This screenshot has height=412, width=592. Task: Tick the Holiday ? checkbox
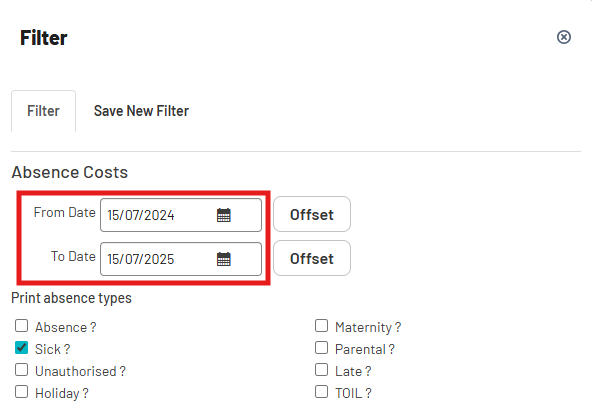click(22, 392)
